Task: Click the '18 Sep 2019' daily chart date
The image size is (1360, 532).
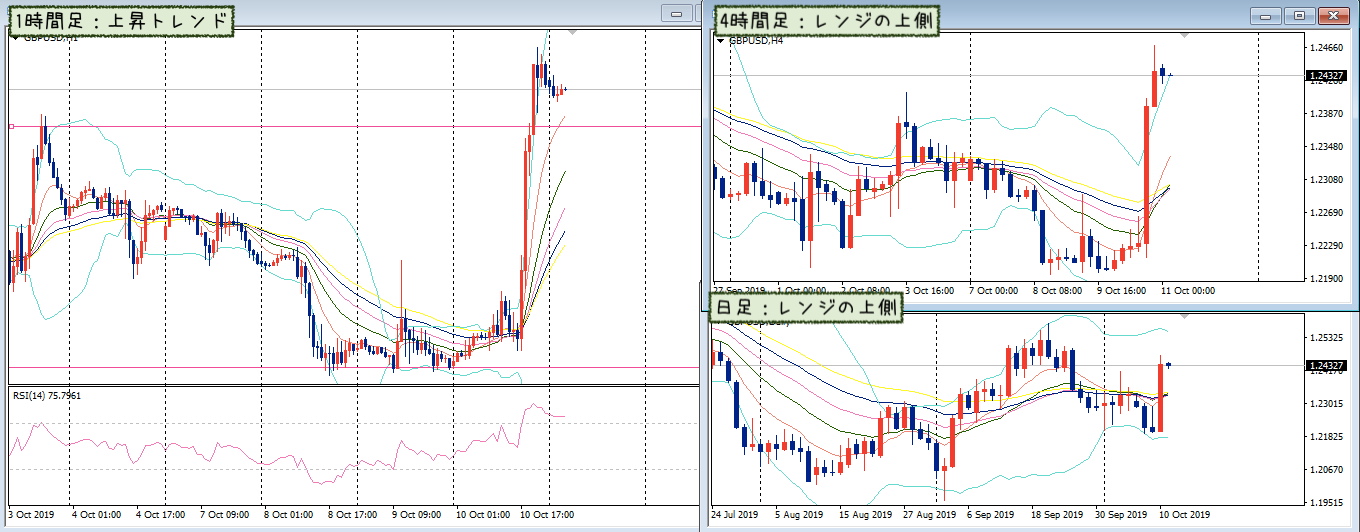Action: (x=1055, y=515)
